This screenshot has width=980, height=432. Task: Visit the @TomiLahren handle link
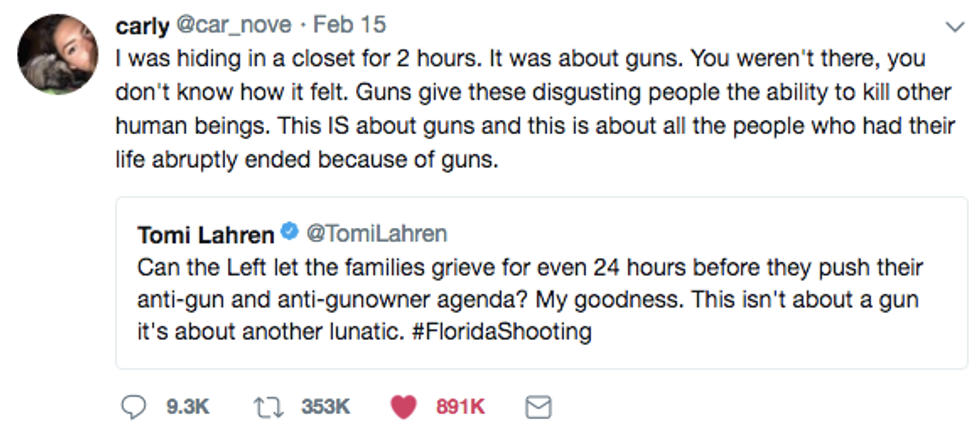[375, 234]
